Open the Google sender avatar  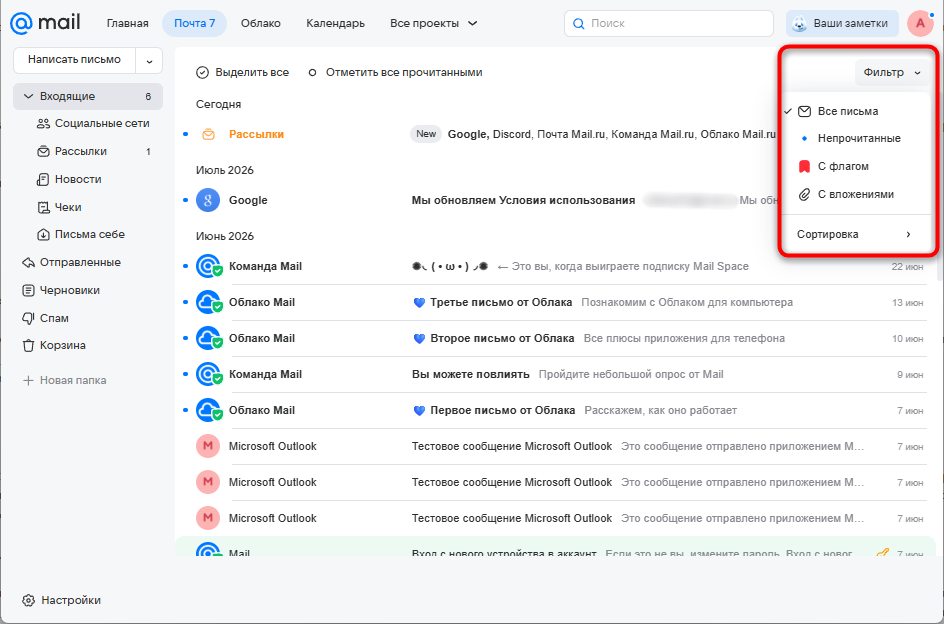click(x=208, y=200)
